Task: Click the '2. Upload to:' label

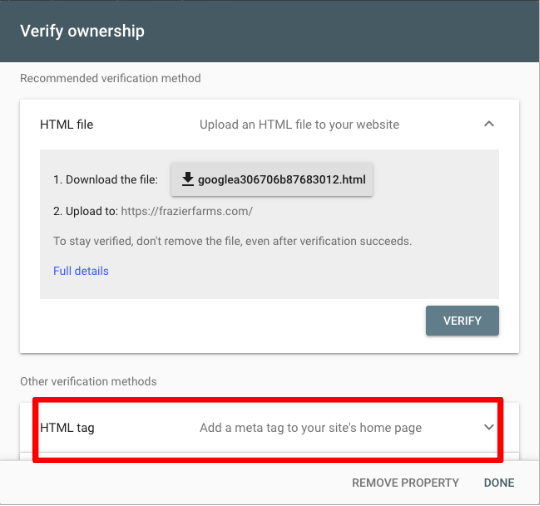Action: (86, 211)
